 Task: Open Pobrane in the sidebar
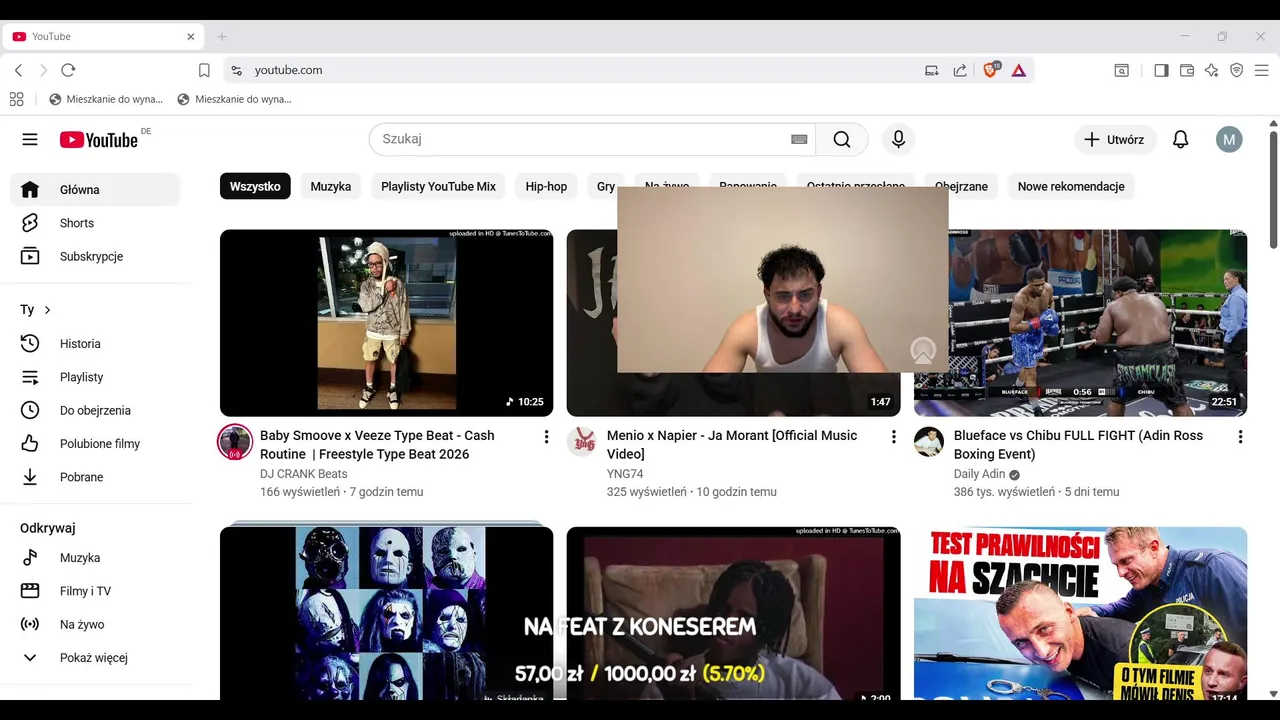tap(95, 477)
